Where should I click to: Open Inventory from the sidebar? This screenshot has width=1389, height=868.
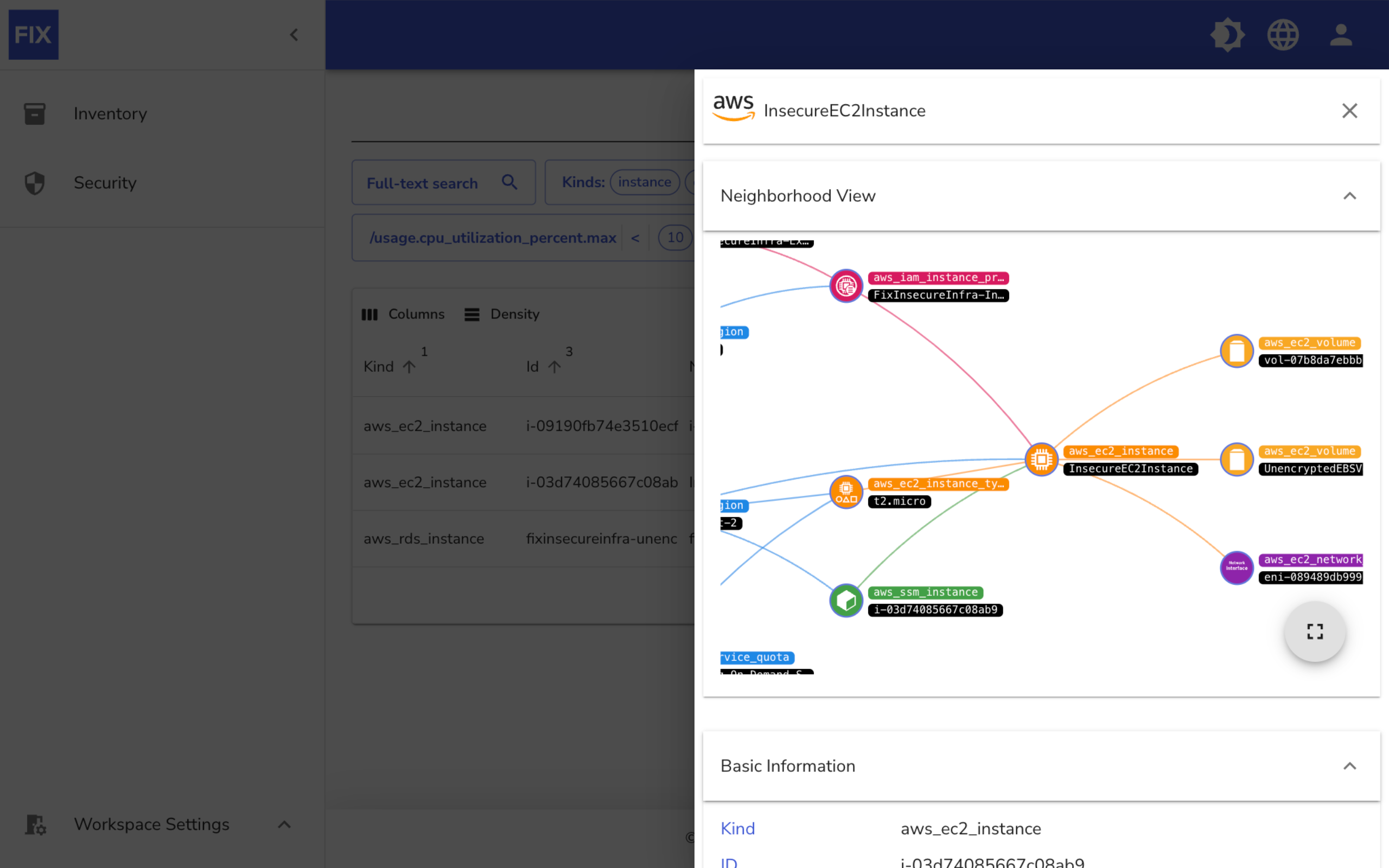(x=162, y=114)
